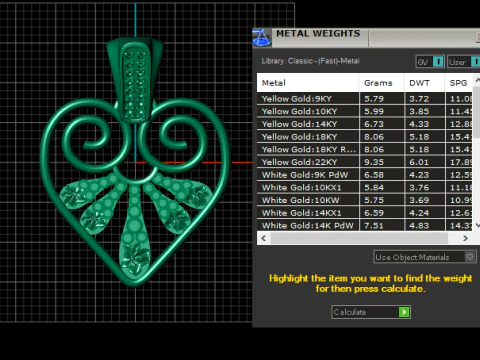Viewport: 480px width, 360px height.
Task: Click the 7.51 grams cell
Action: 382,225
